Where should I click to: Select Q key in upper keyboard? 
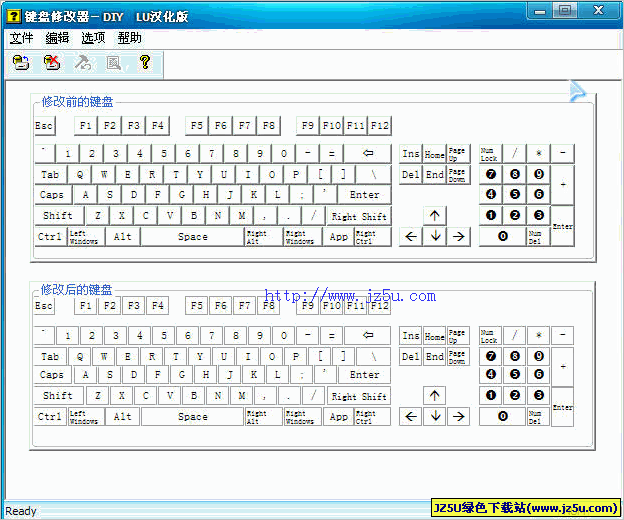point(80,175)
